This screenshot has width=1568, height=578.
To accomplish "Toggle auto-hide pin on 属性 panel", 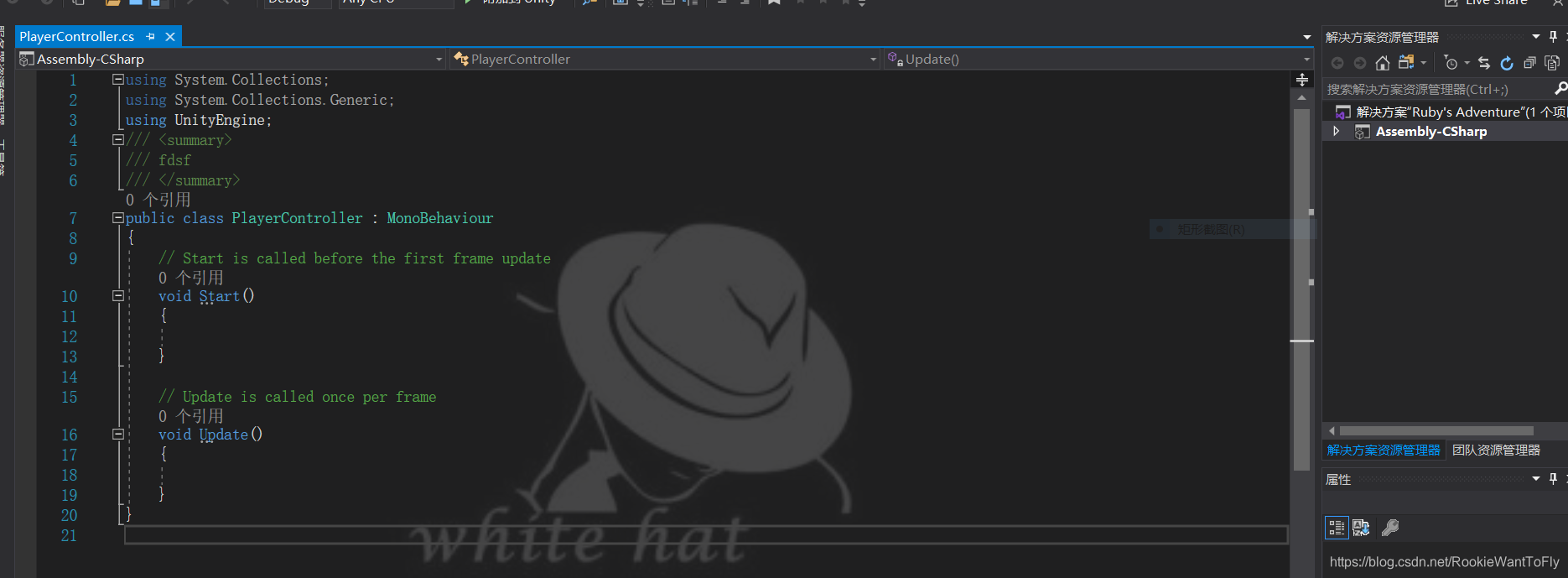I will (x=1553, y=478).
